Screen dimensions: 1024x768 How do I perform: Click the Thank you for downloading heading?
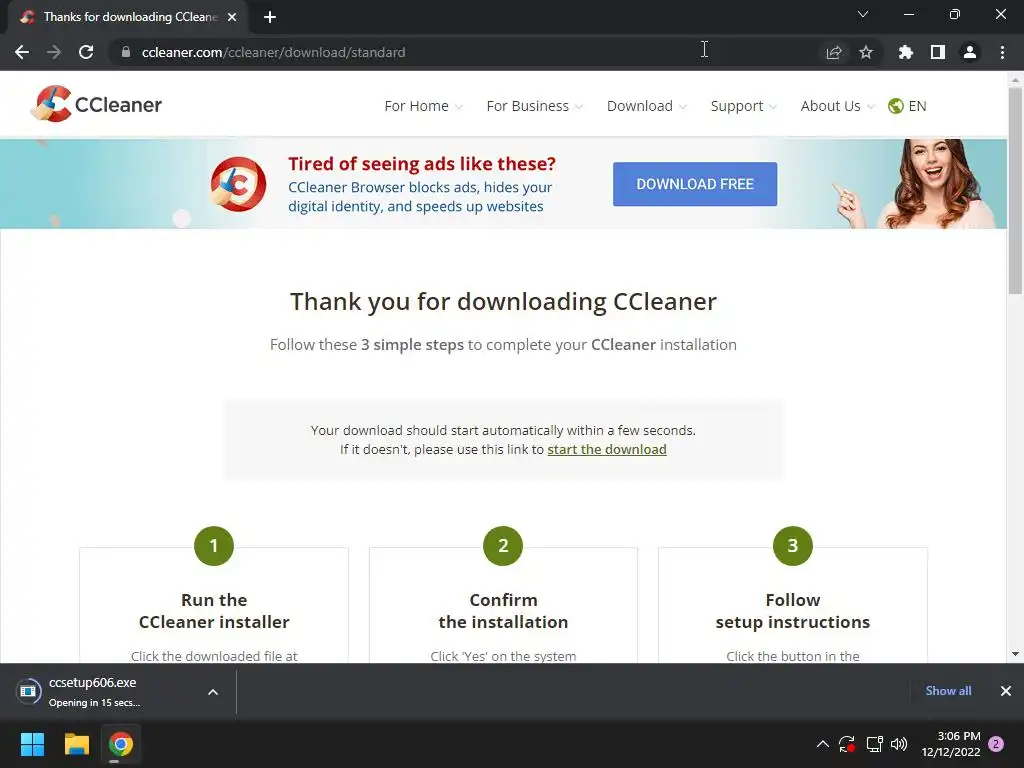pyautogui.click(x=504, y=302)
